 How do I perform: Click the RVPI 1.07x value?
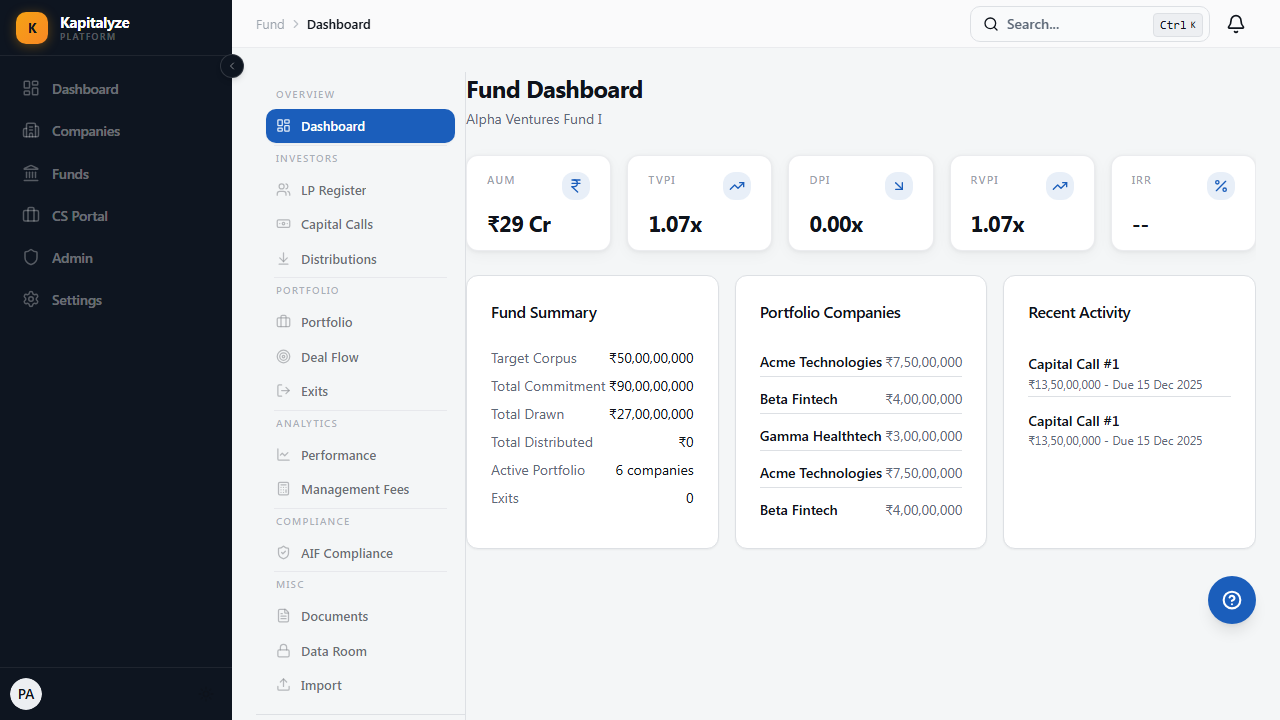click(x=998, y=224)
